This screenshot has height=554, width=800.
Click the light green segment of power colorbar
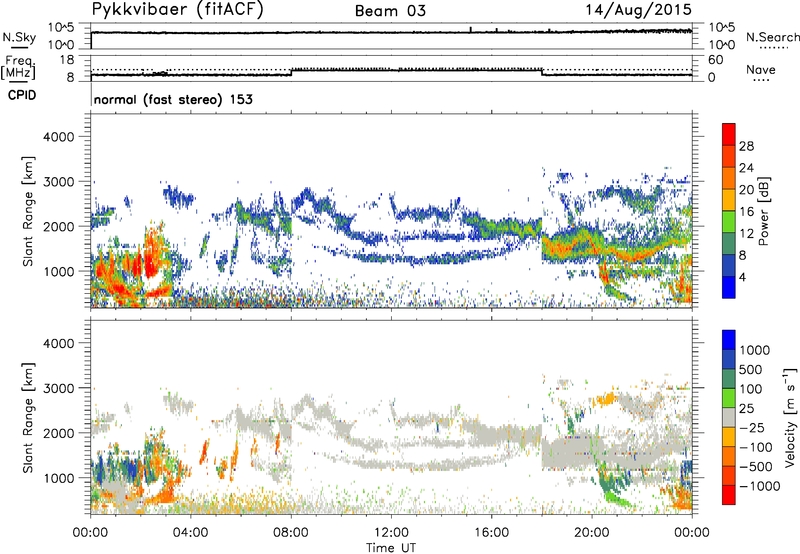(729, 222)
